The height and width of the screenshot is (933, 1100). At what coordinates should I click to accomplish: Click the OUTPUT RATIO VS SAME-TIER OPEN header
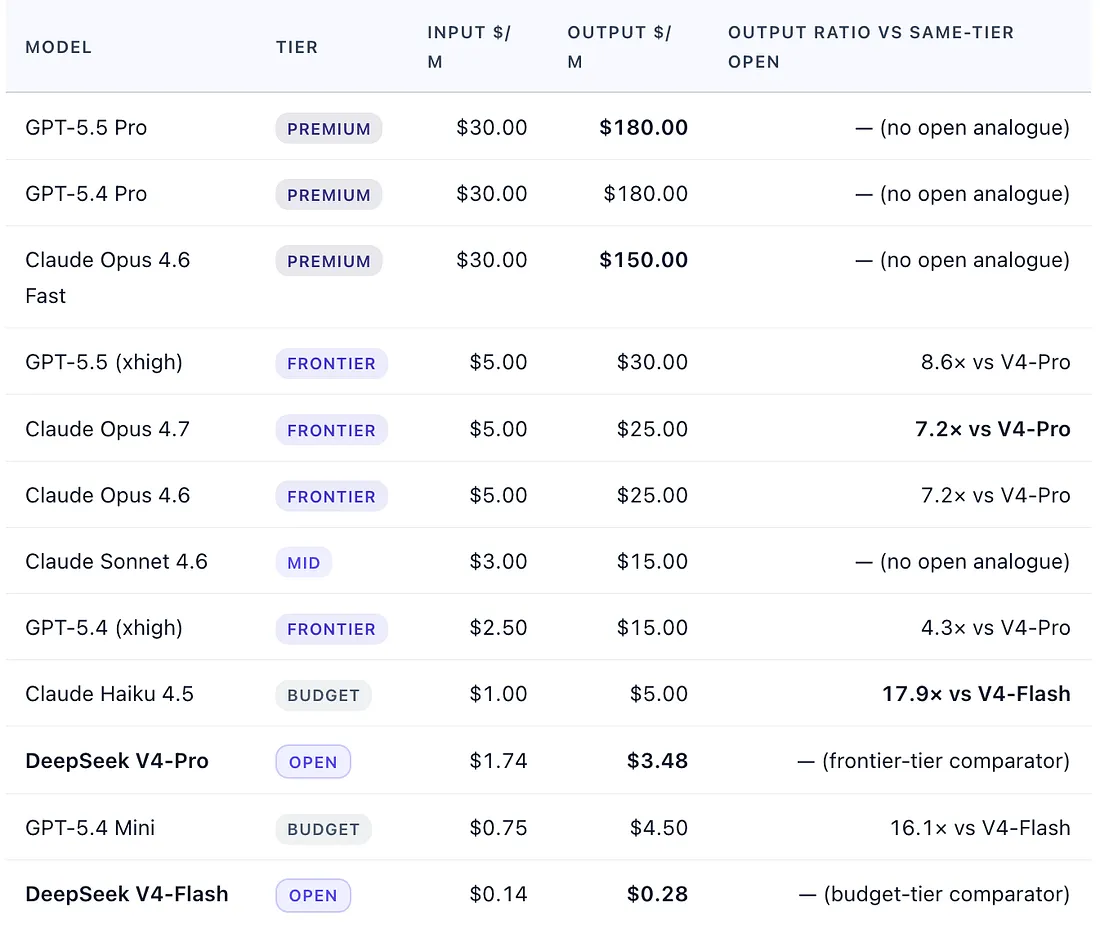[871, 47]
